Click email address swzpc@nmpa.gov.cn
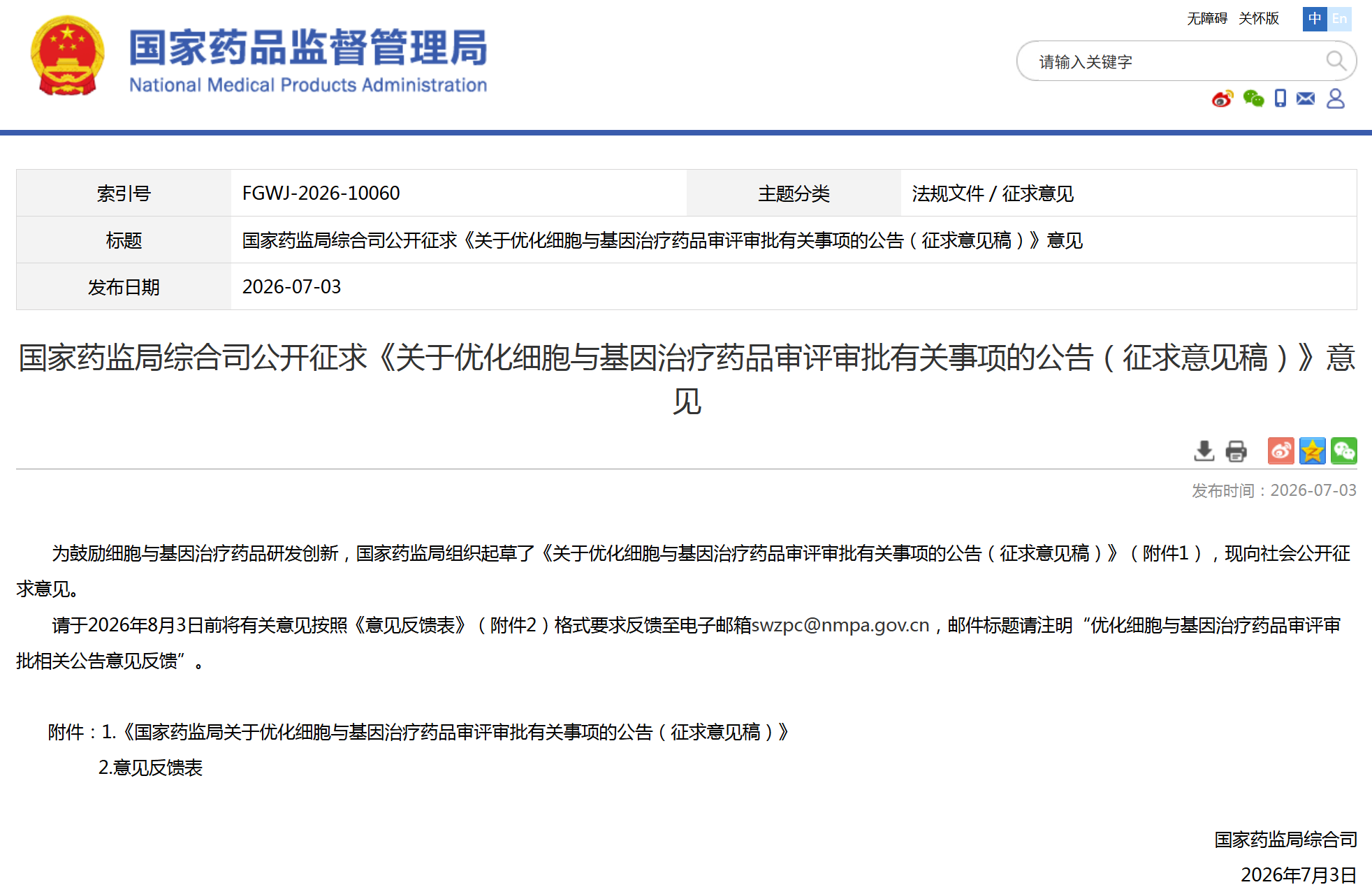 840,625
